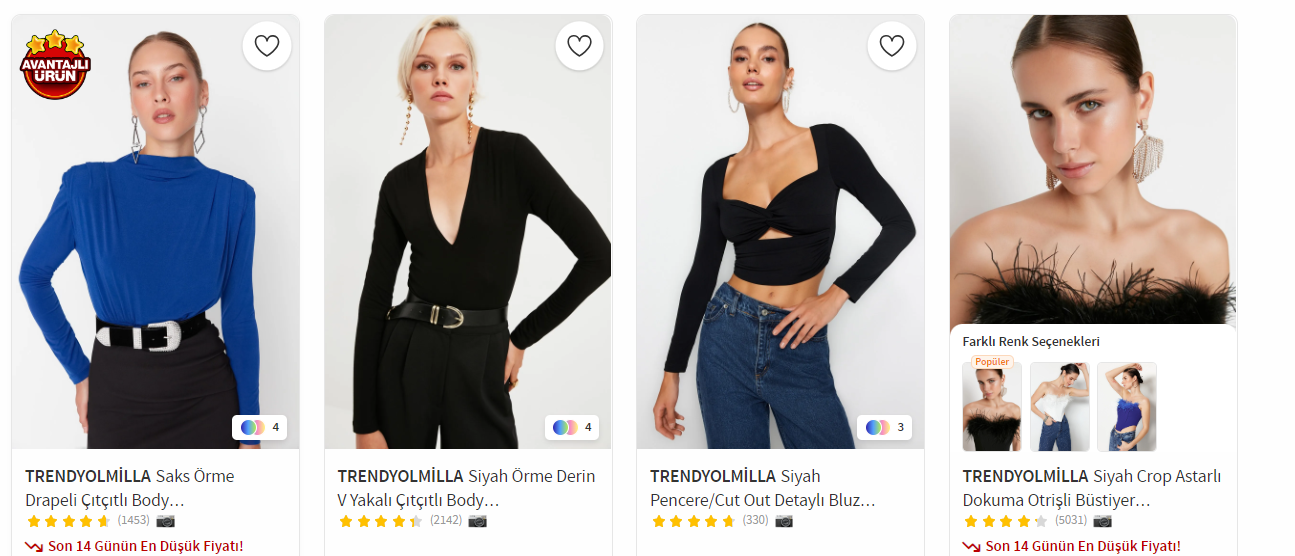This screenshot has height=556, width=1295.
Task: Select the popular black feather bustier thumbnail
Action: coord(992,407)
